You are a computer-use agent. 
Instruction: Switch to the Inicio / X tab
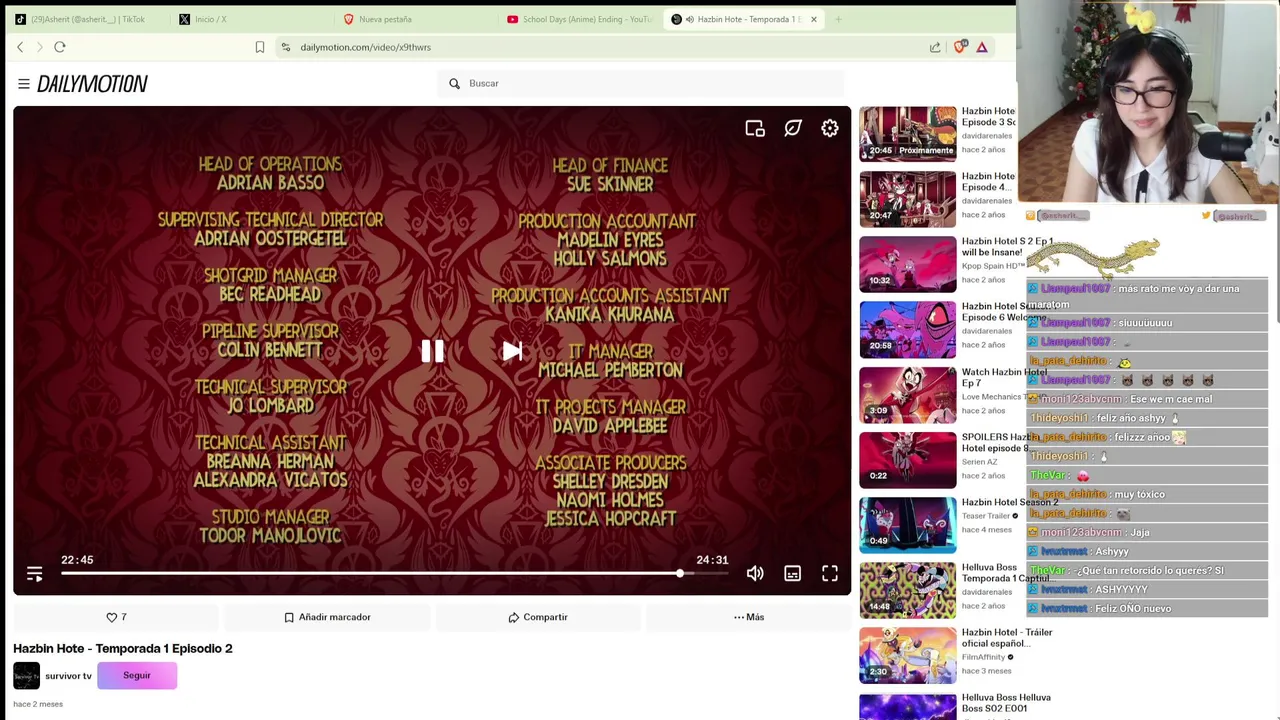pyautogui.click(x=250, y=19)
